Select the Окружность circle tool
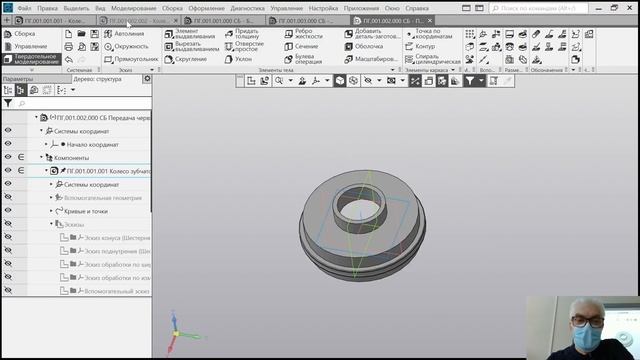The image size is (640, 360). 126,47
